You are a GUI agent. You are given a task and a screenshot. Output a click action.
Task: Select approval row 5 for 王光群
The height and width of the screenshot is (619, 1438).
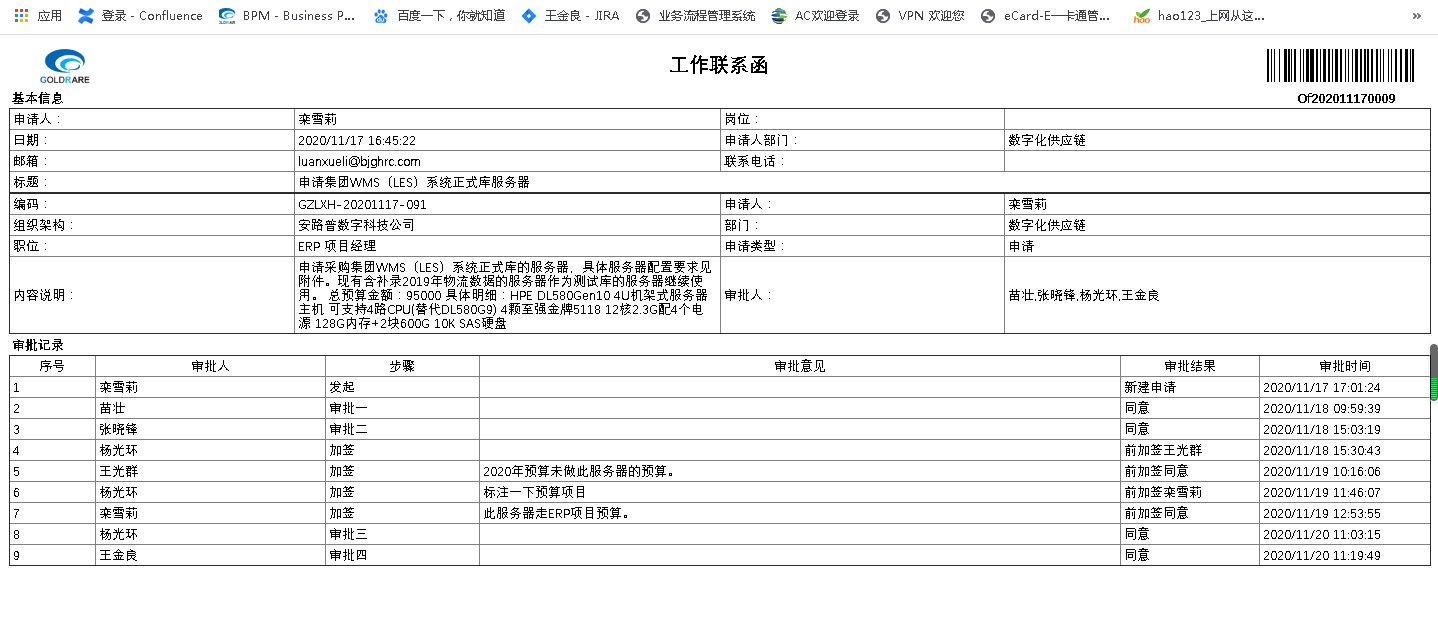click(719, 471)
